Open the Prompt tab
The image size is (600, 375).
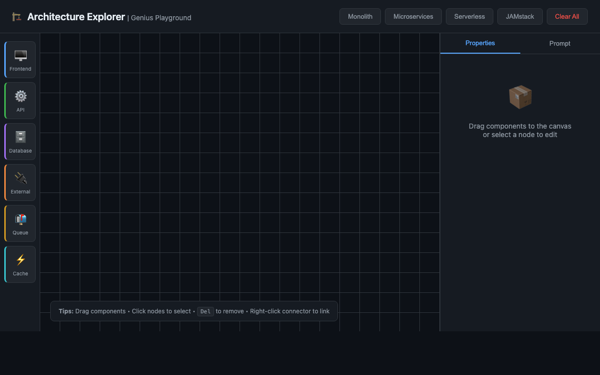click(560, 44)
